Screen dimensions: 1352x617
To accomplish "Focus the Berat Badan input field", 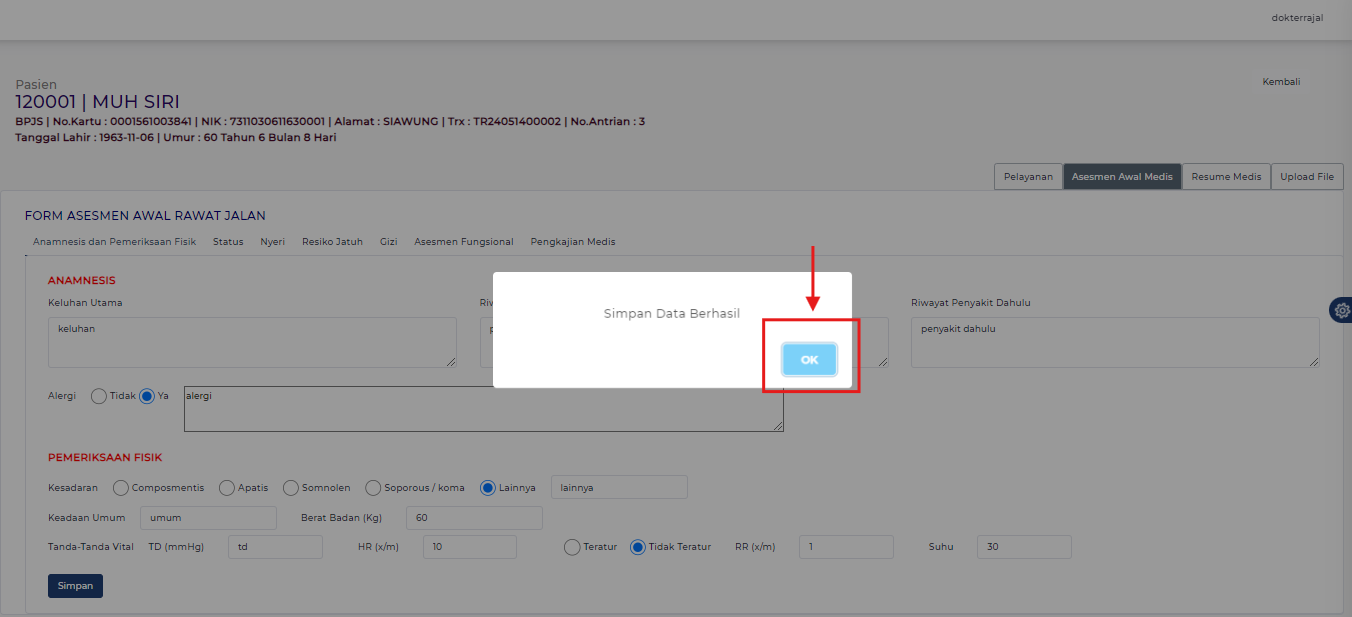I will coord(474,518).
